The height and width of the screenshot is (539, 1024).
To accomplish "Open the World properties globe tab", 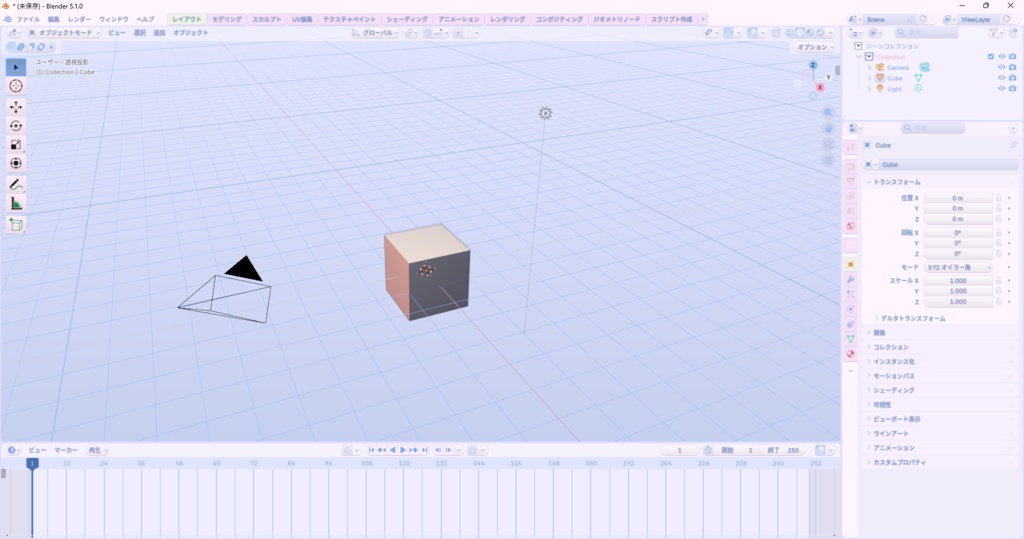I will [x=850, y=226].
